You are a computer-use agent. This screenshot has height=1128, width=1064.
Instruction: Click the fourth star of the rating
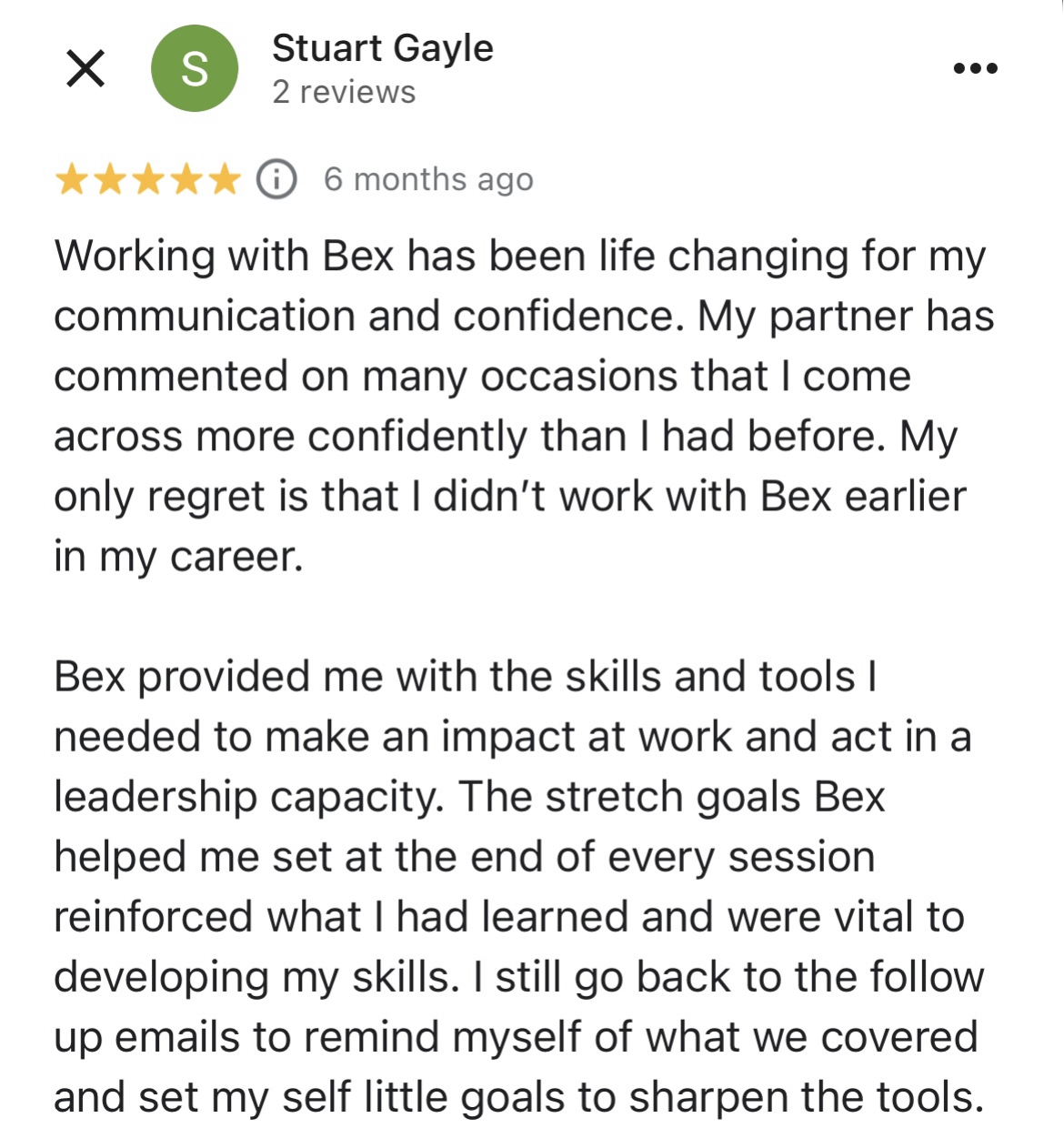click(x=186, y=179)
